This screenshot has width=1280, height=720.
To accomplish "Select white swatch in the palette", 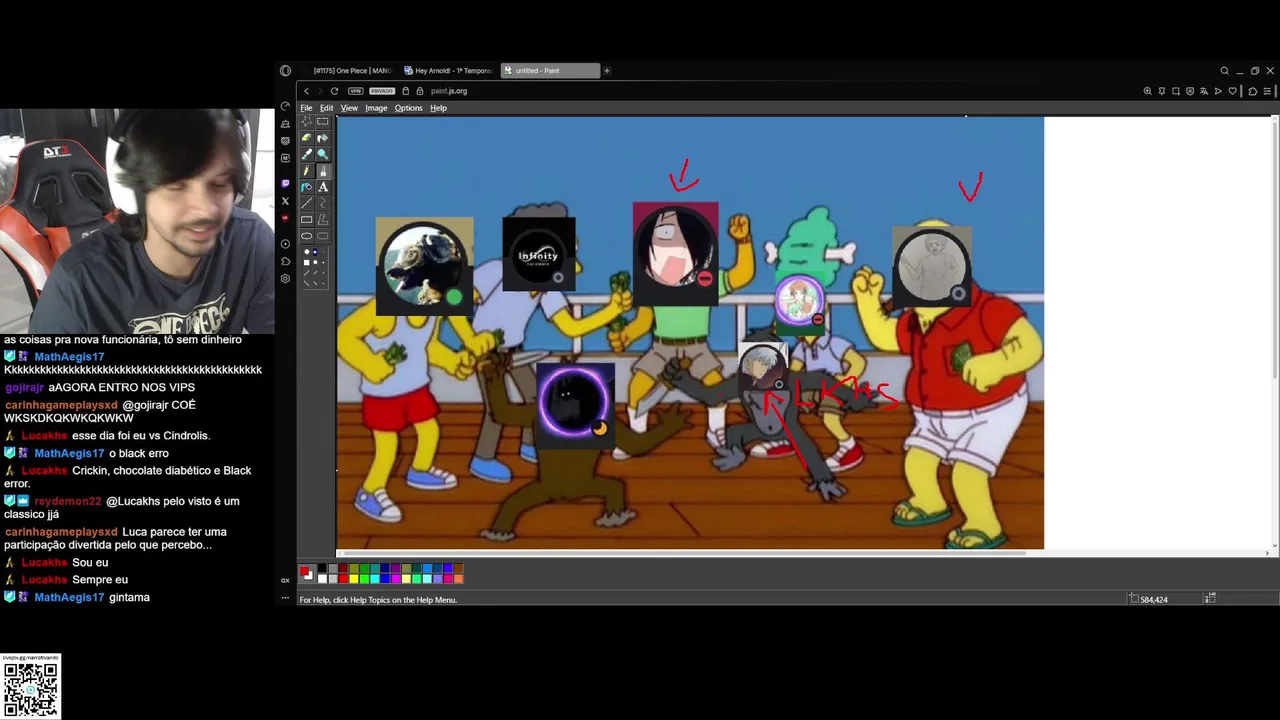I will coord(322,579).
